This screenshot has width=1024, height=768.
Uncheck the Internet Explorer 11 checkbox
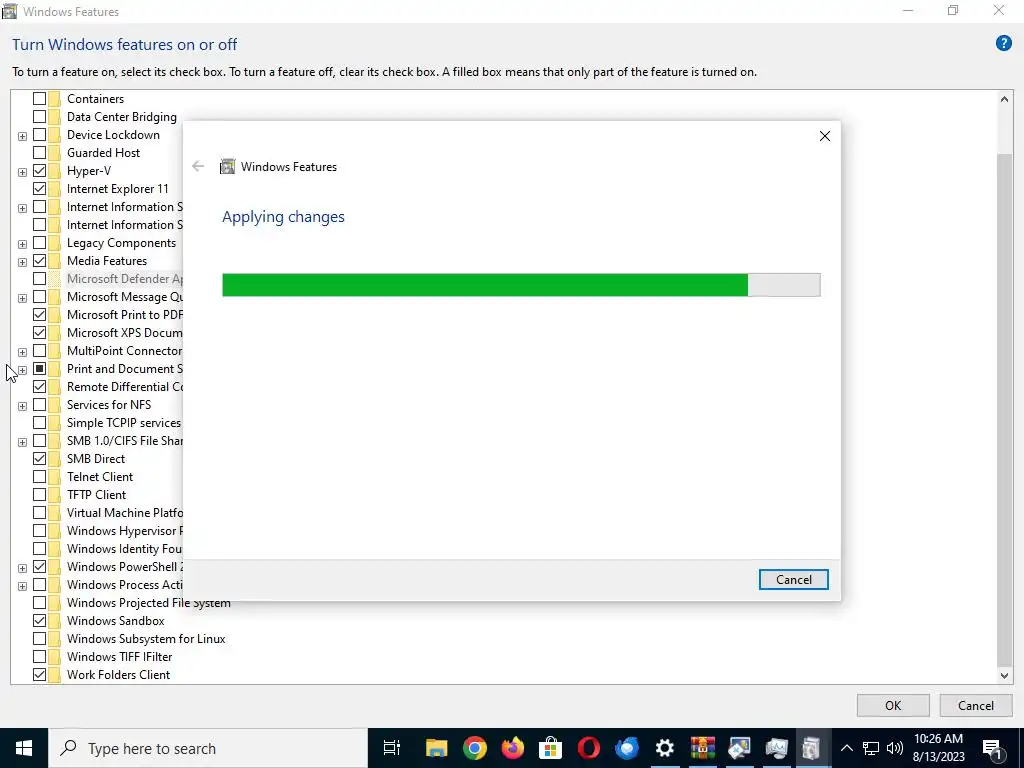pos(39,189)
